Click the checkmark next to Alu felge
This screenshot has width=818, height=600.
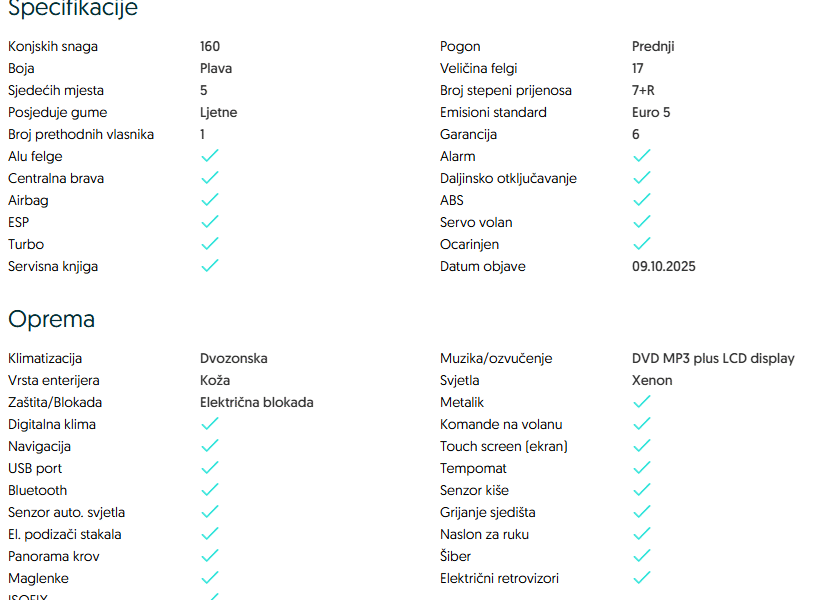(209, 156)
